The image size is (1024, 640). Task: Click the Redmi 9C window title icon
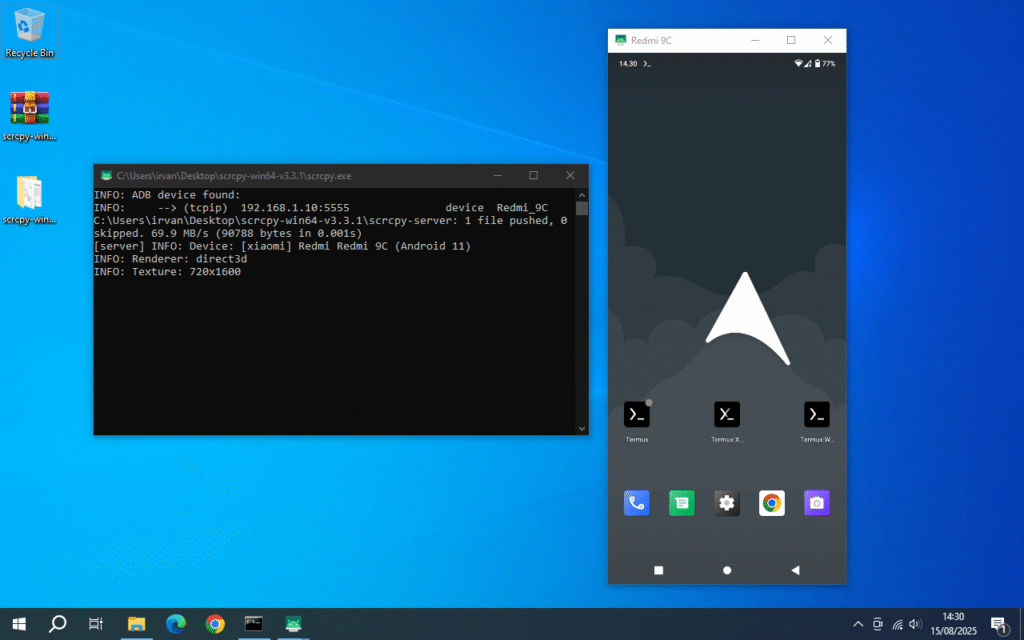click(x=620, y=40)
